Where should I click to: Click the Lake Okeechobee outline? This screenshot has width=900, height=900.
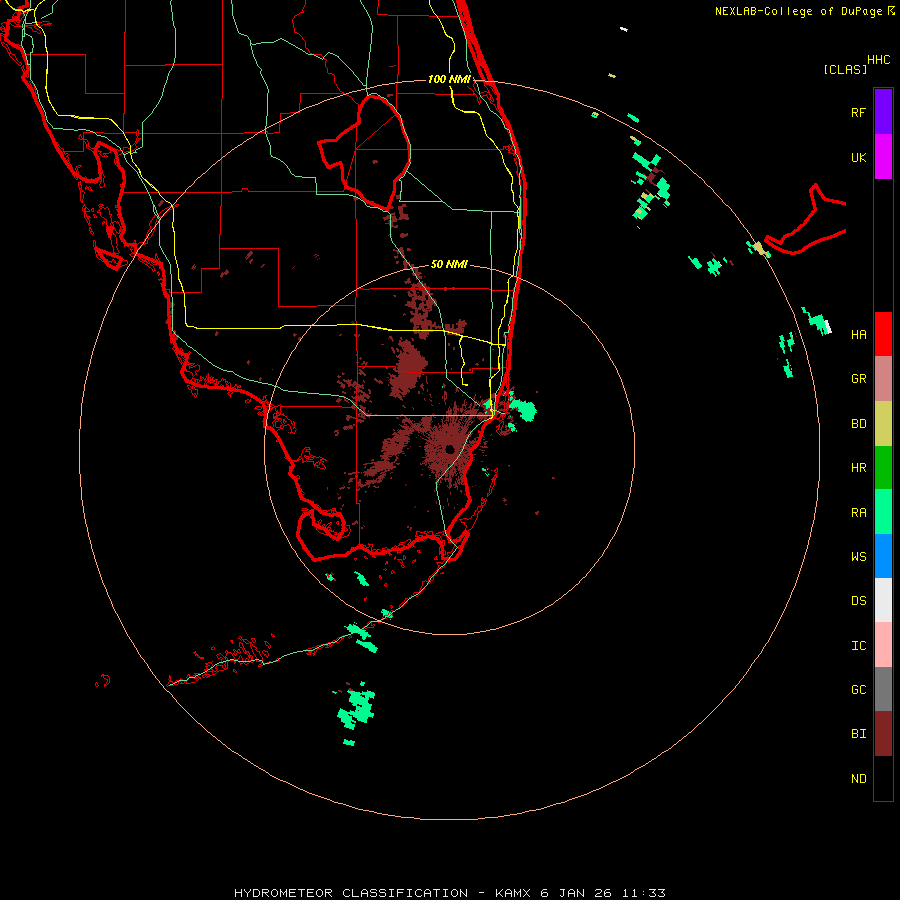[366, 152]
